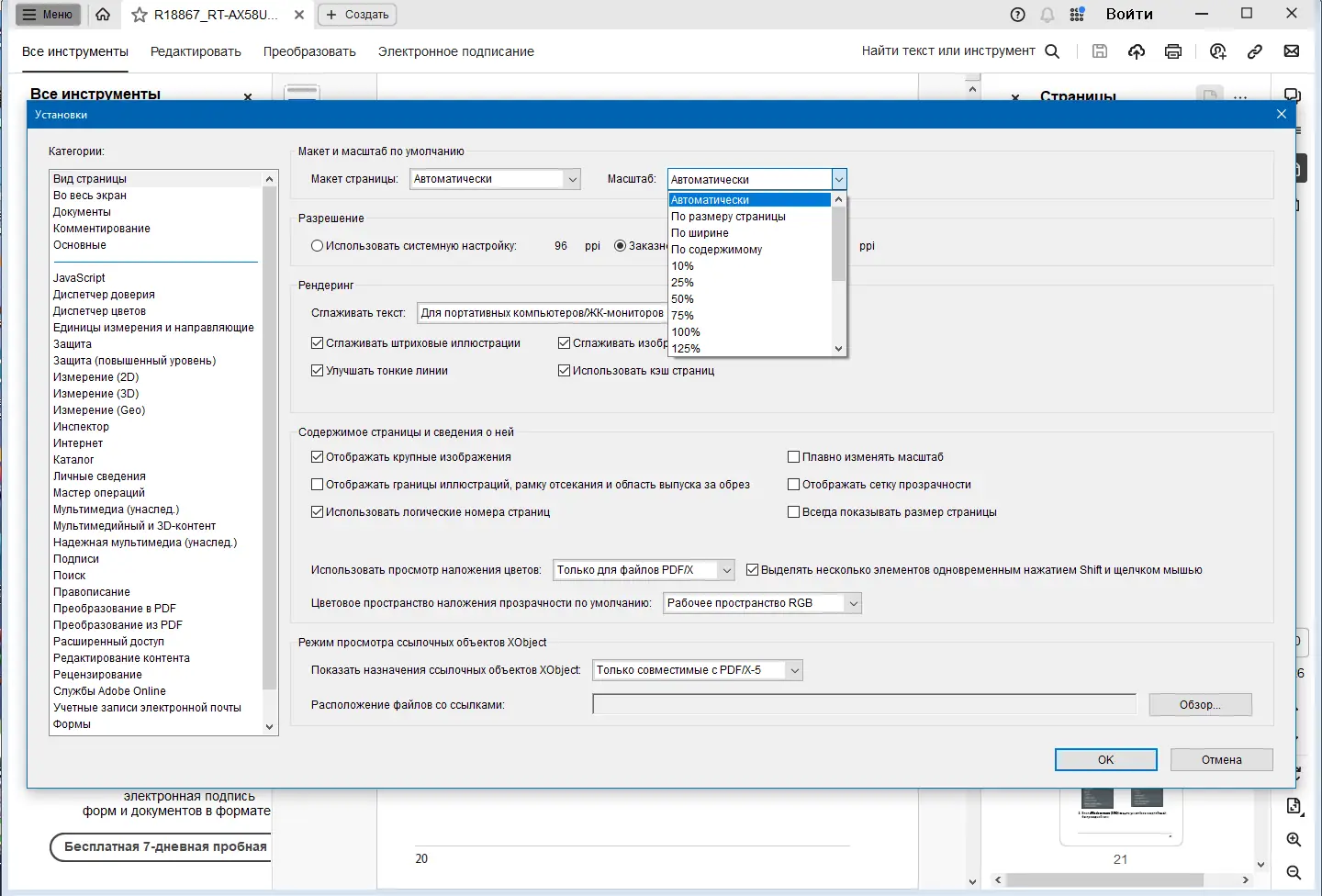
Task: Switch to Электронное подписание tab
Action: [456, 51]
